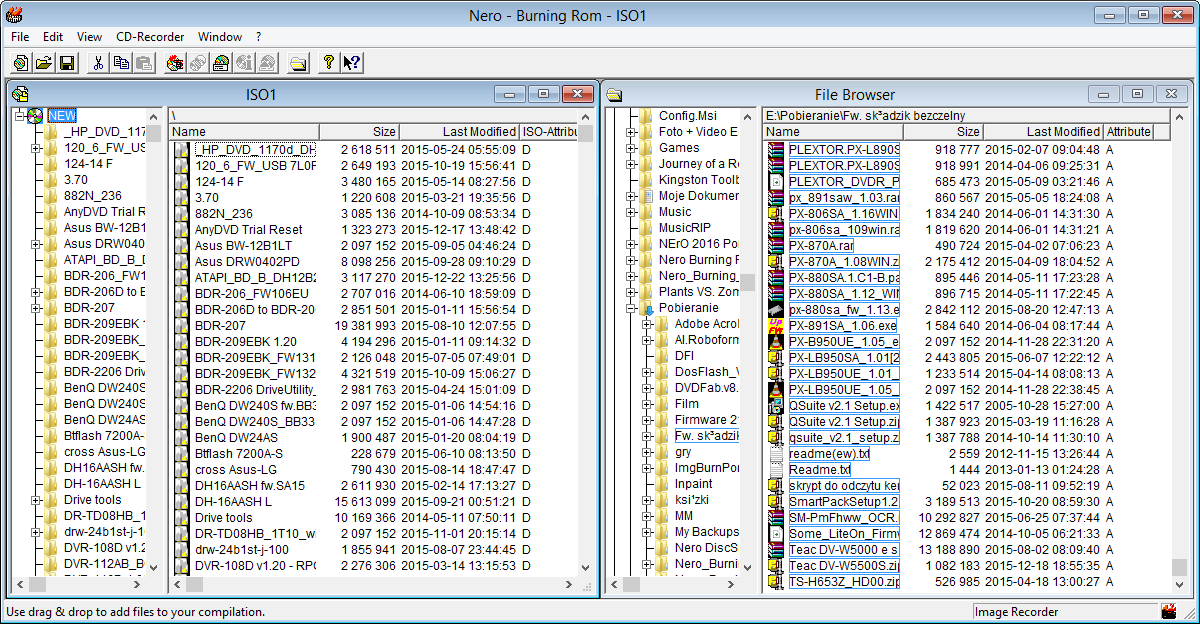Screen dimensions: 1200x624
Task: Open an existing compilation via toolbar
Action: click(x=44, y=63)
